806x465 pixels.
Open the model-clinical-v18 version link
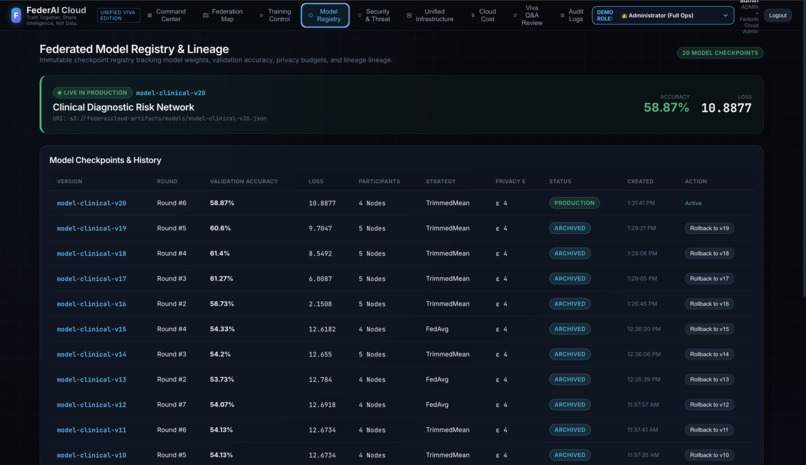[x=91, y=254]
